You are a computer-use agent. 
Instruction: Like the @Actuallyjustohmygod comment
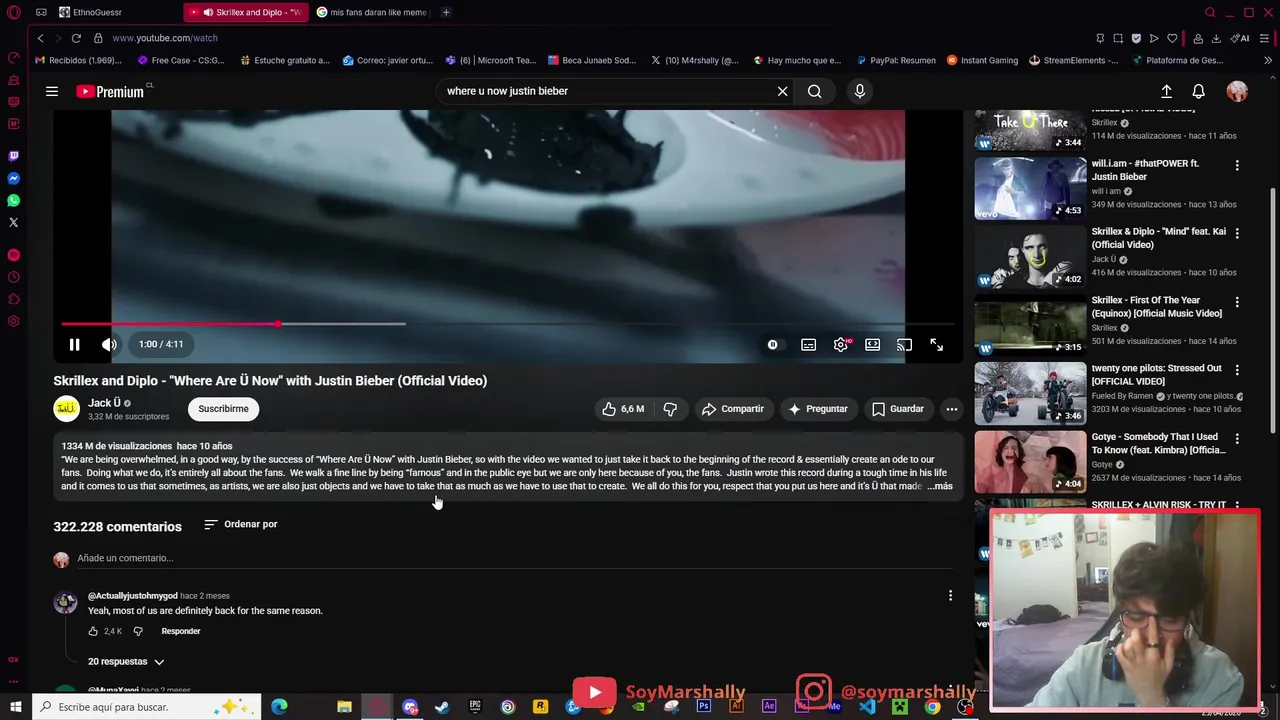coord(93,631)
